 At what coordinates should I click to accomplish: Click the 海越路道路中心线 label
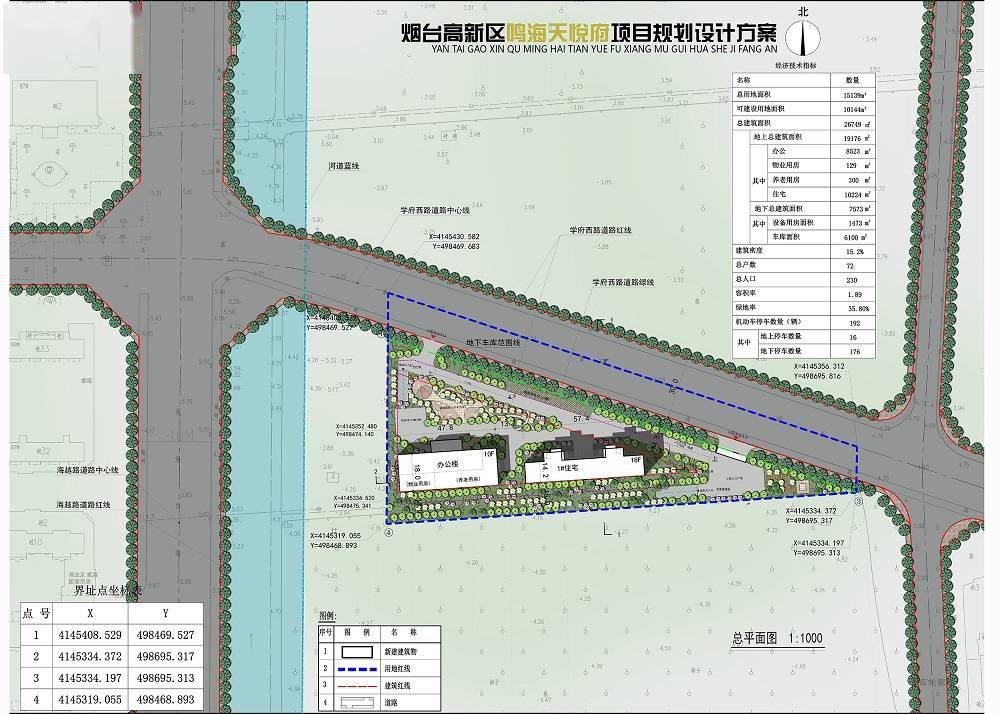[x=87, y=469]
